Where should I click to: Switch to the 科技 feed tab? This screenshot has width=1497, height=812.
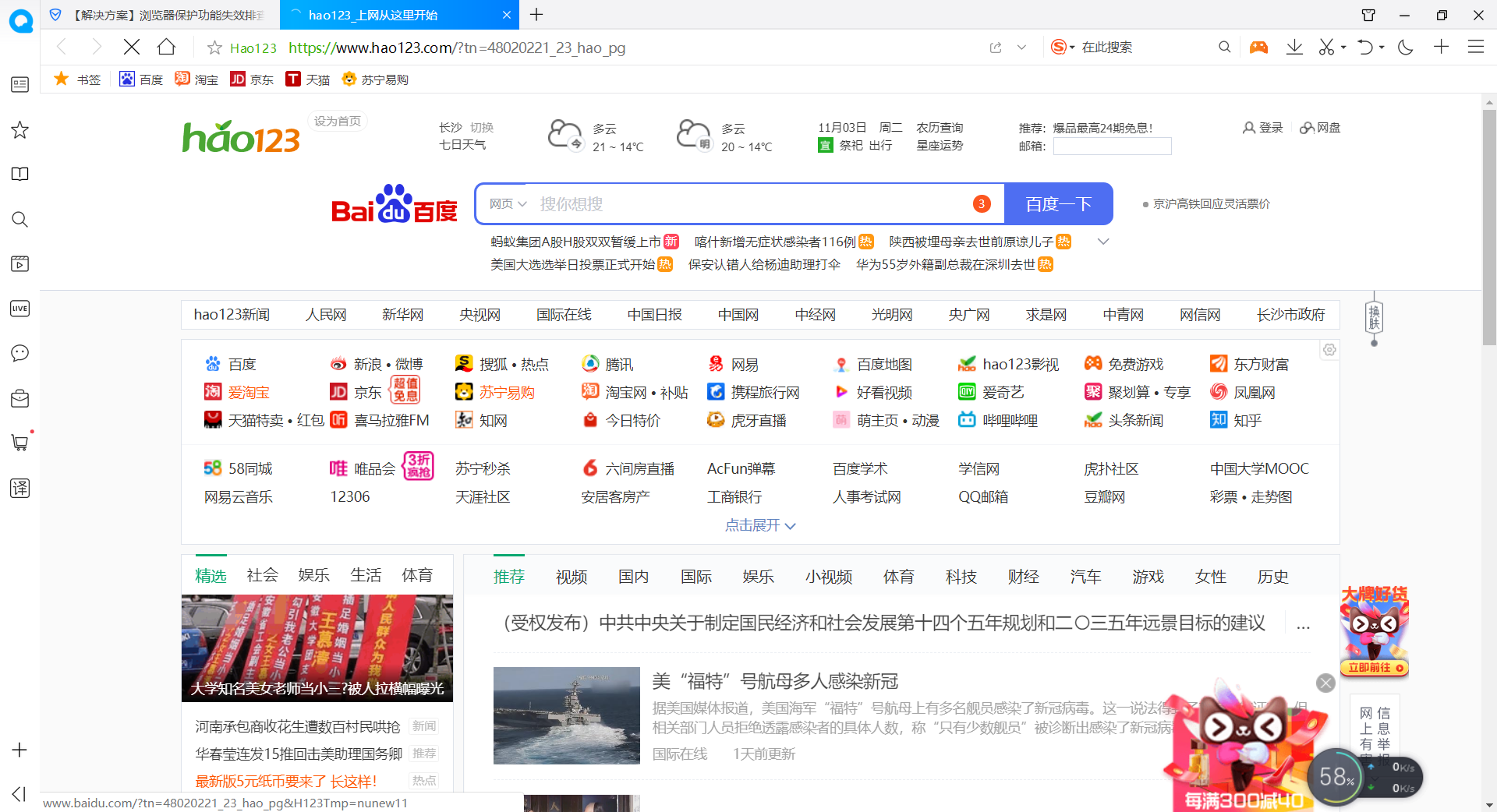[961, 577]
